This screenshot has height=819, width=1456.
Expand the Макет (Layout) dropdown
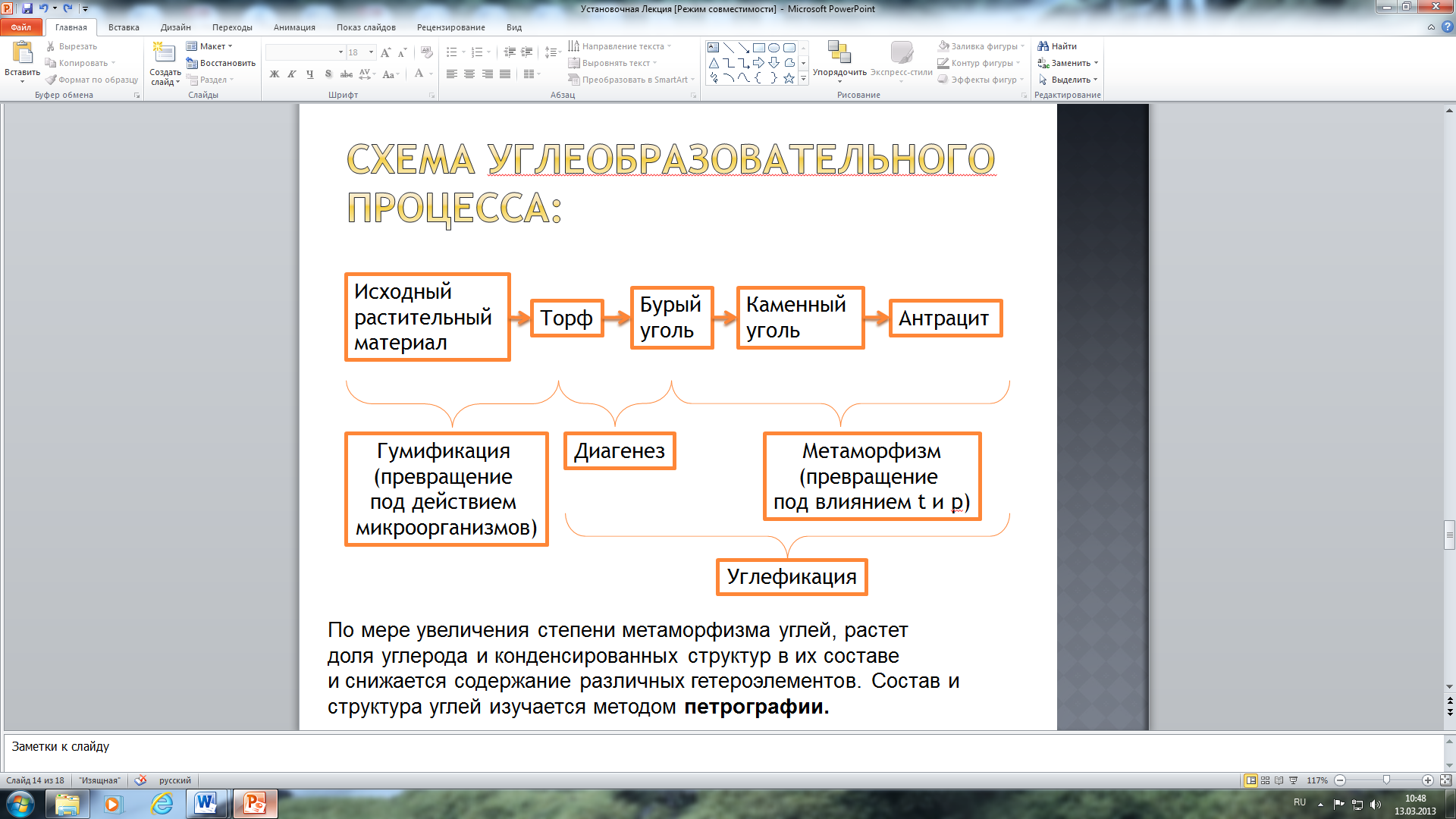tap(214, 46)
